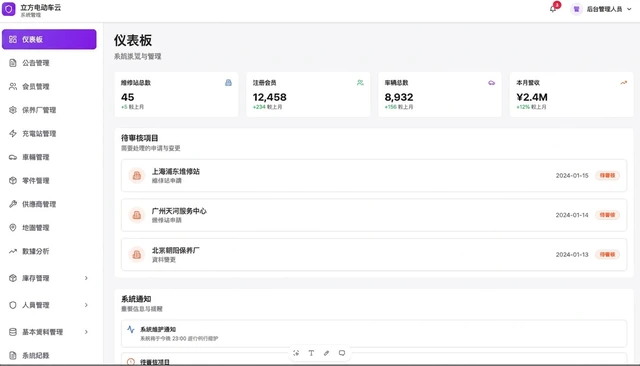Navigate to 充电站管理
Viewport: 640px width, 366px height.
[x=49, y=133]
